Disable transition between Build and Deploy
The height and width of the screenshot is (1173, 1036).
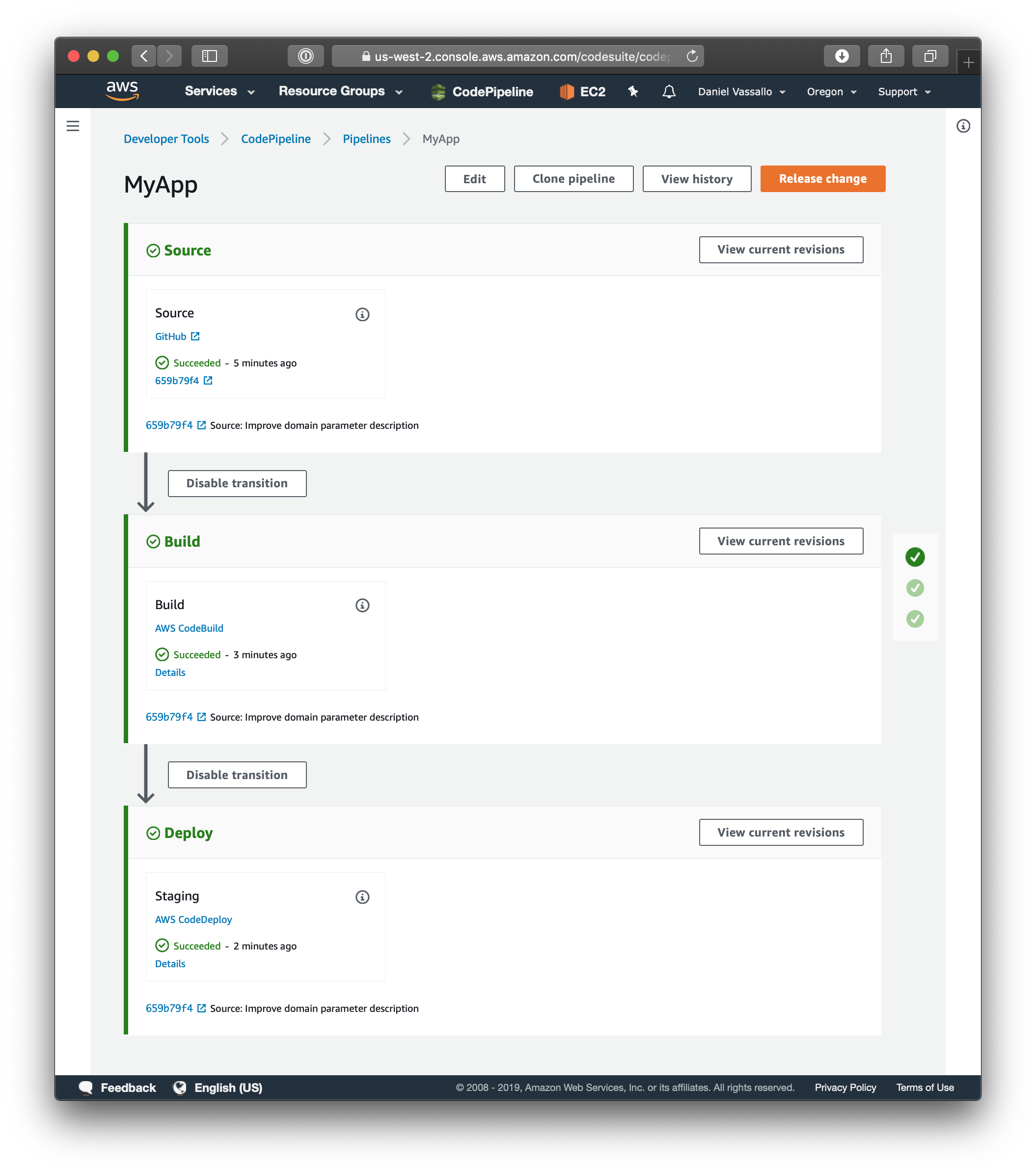237,775
